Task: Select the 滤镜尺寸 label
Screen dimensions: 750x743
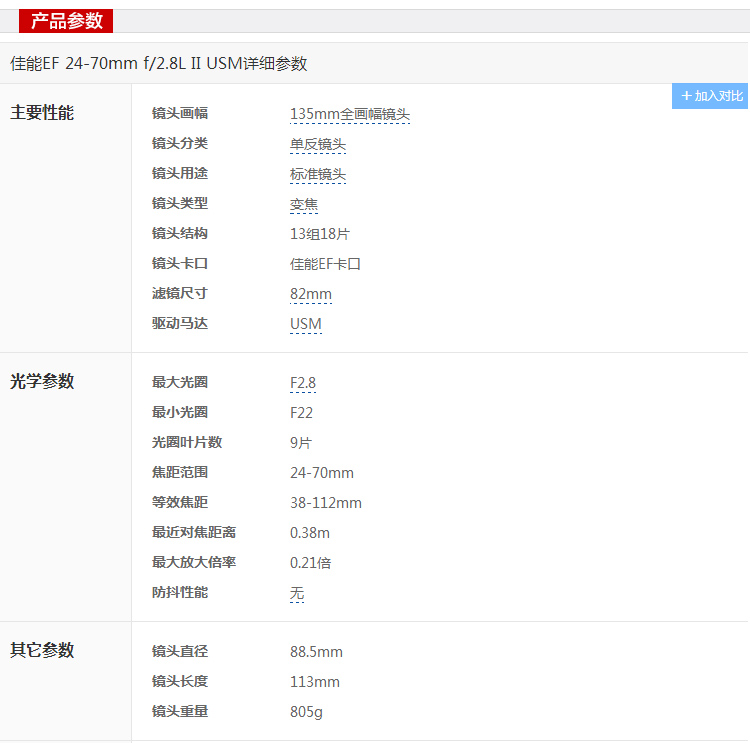Action: 180,293
